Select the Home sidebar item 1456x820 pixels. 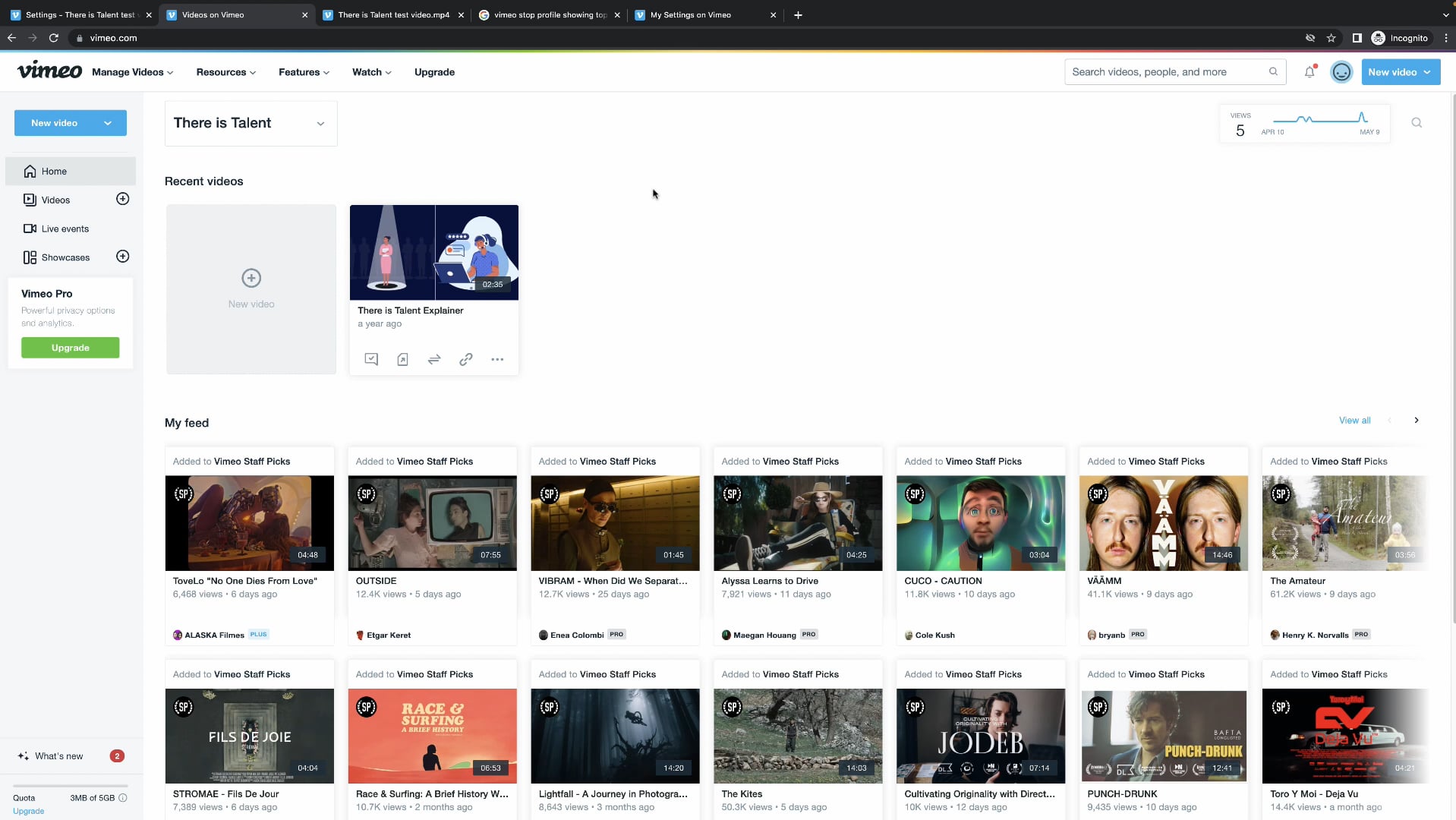coord(53,171)
